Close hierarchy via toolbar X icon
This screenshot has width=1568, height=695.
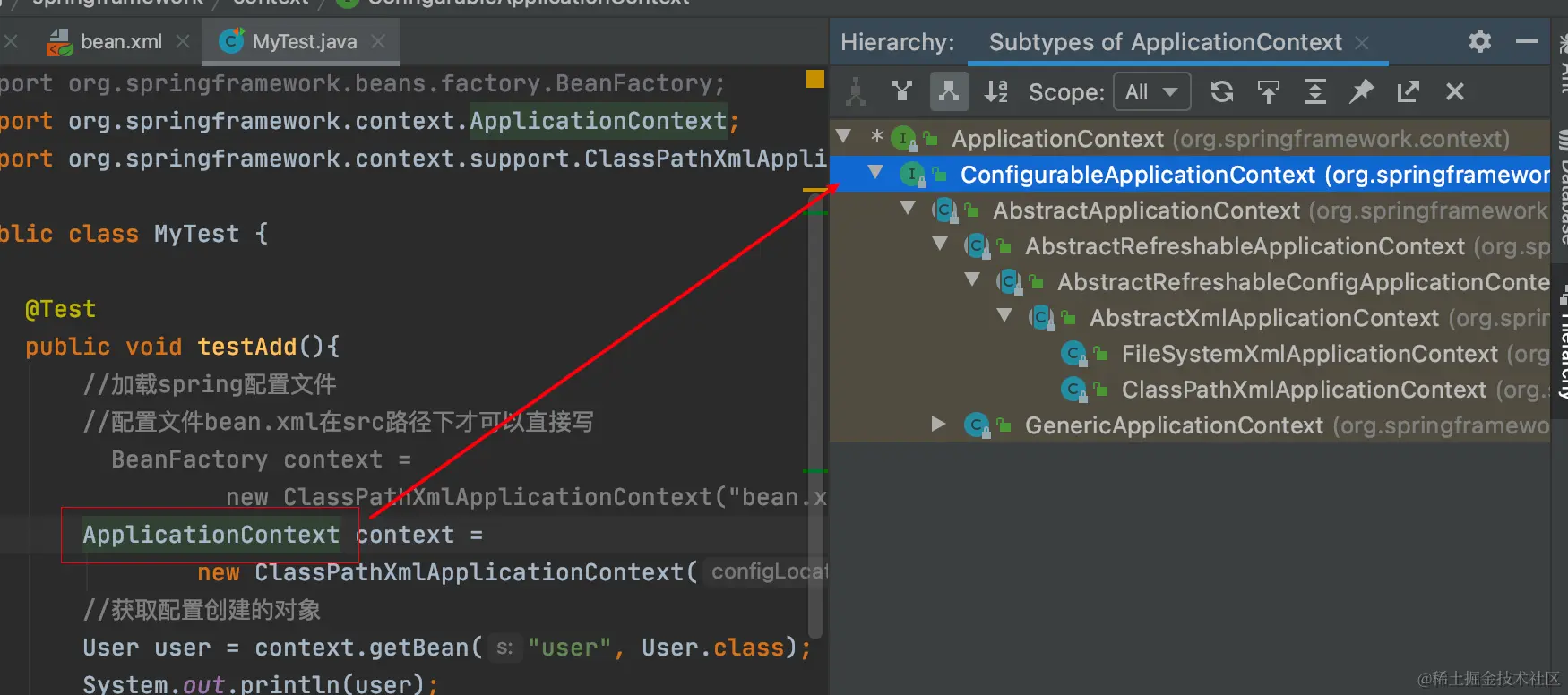pyautogui.click(x=1455, y=91)
